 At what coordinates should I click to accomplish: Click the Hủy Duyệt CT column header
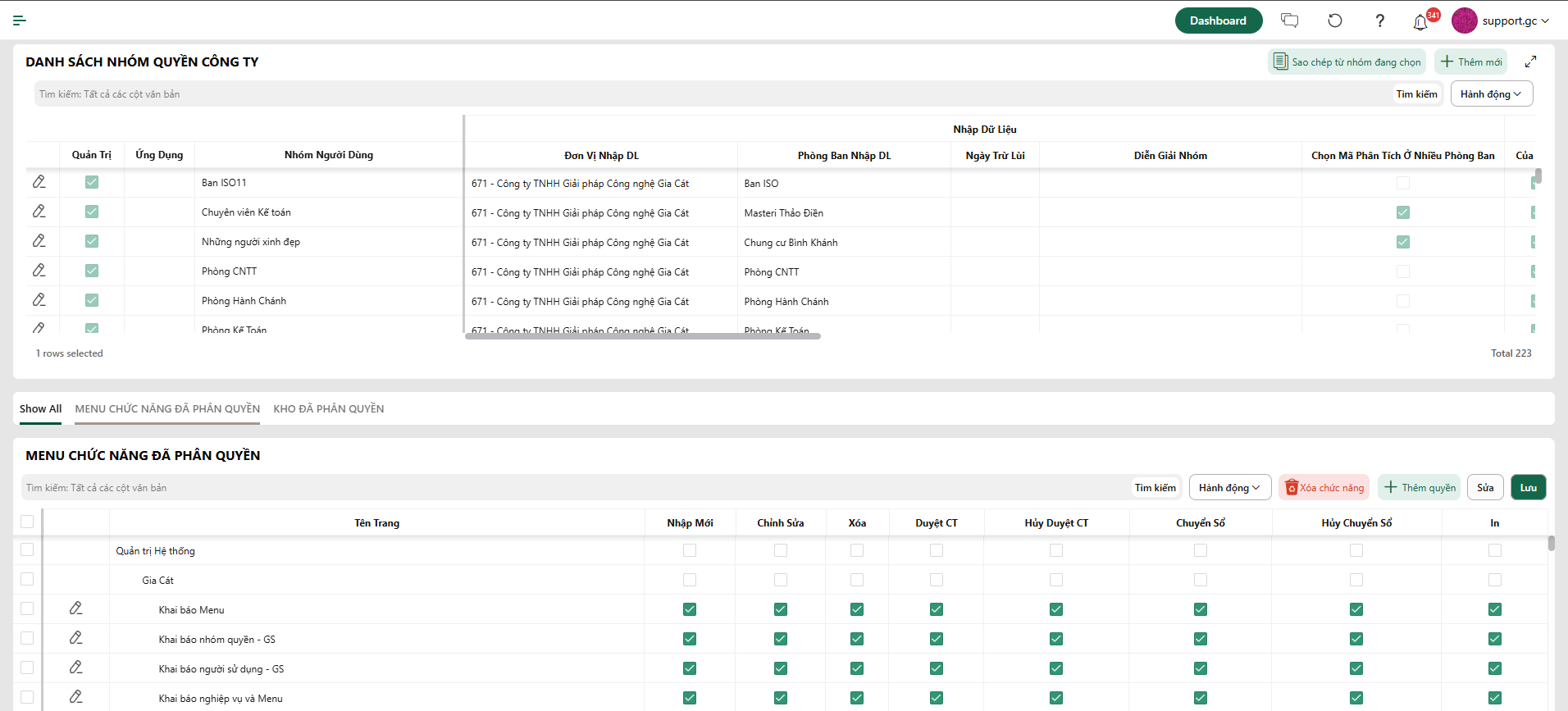(x=1056, y=522)
